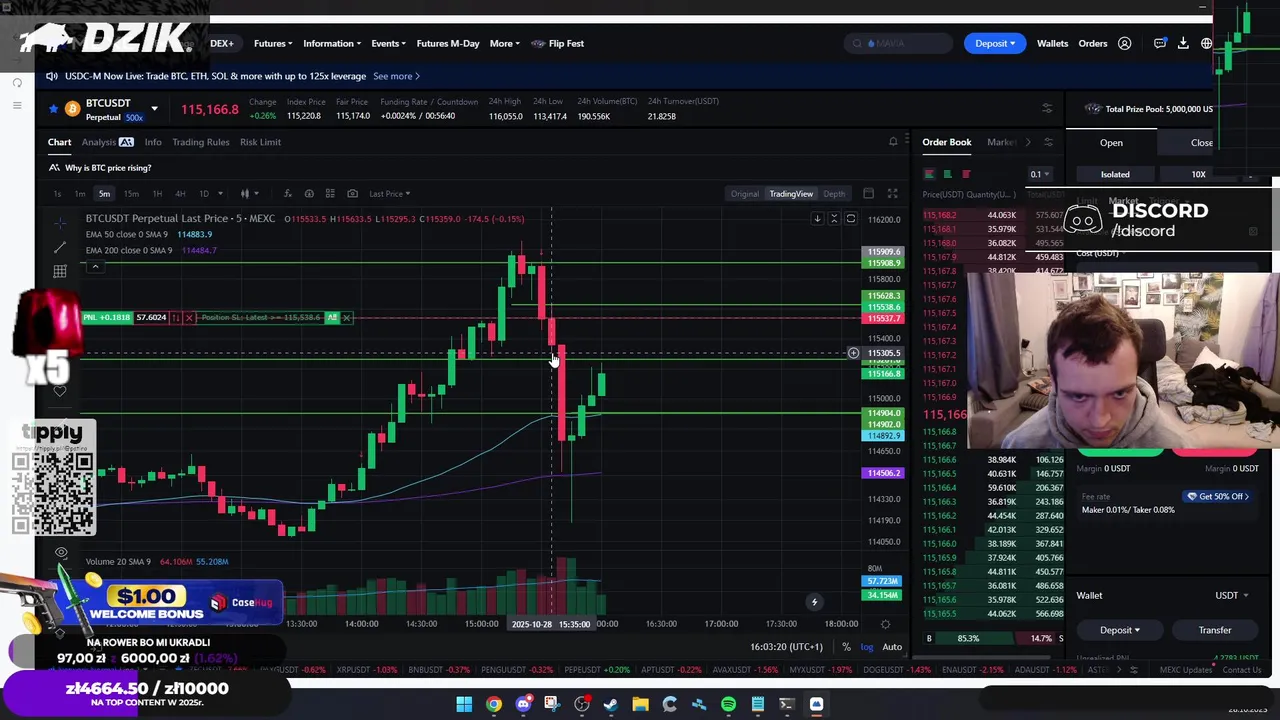Expand the Information menu
Viewport: 1280px width, 720px height.
332,43
